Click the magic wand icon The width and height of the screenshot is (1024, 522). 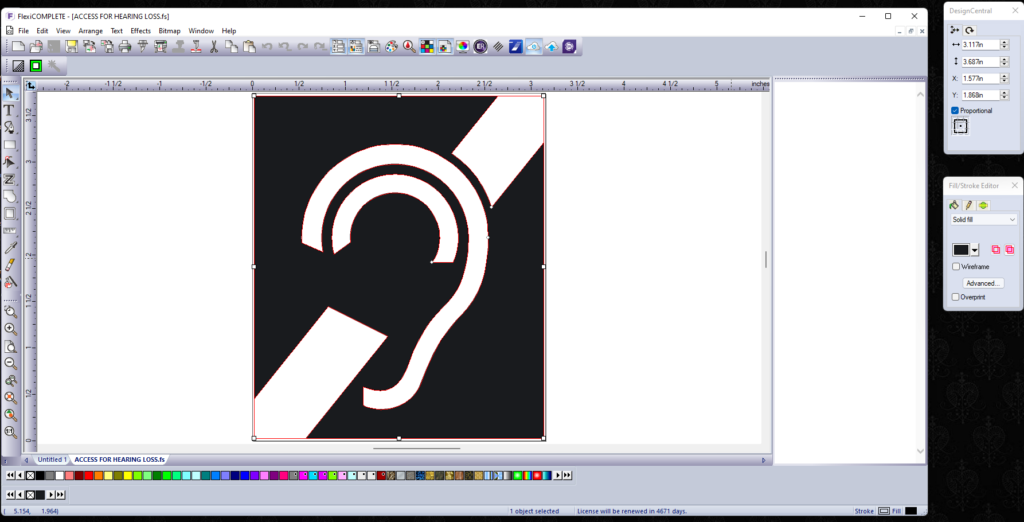[54, 65]
